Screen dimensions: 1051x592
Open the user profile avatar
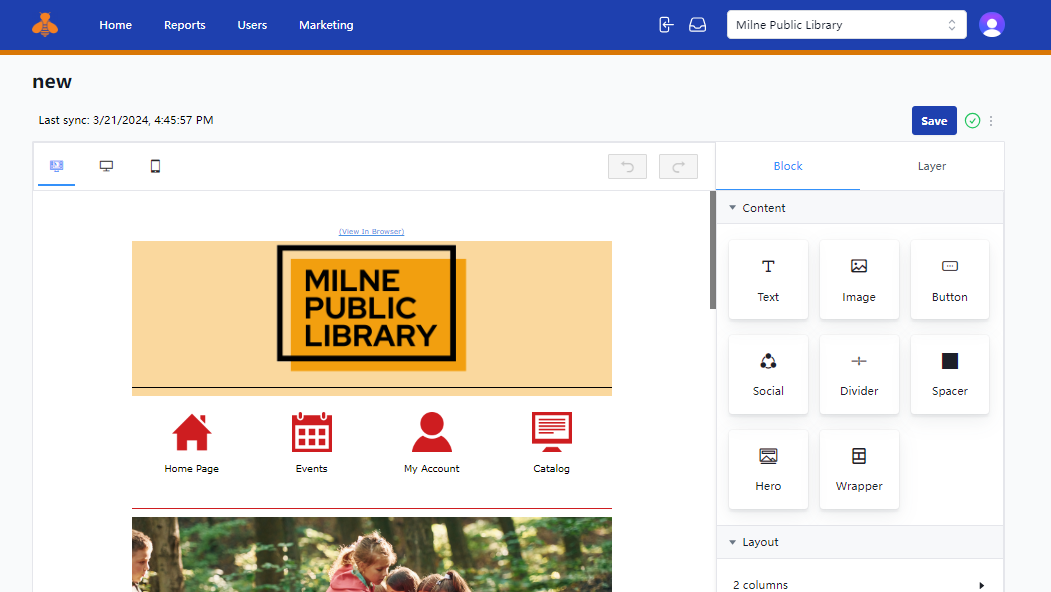point(991,25)
